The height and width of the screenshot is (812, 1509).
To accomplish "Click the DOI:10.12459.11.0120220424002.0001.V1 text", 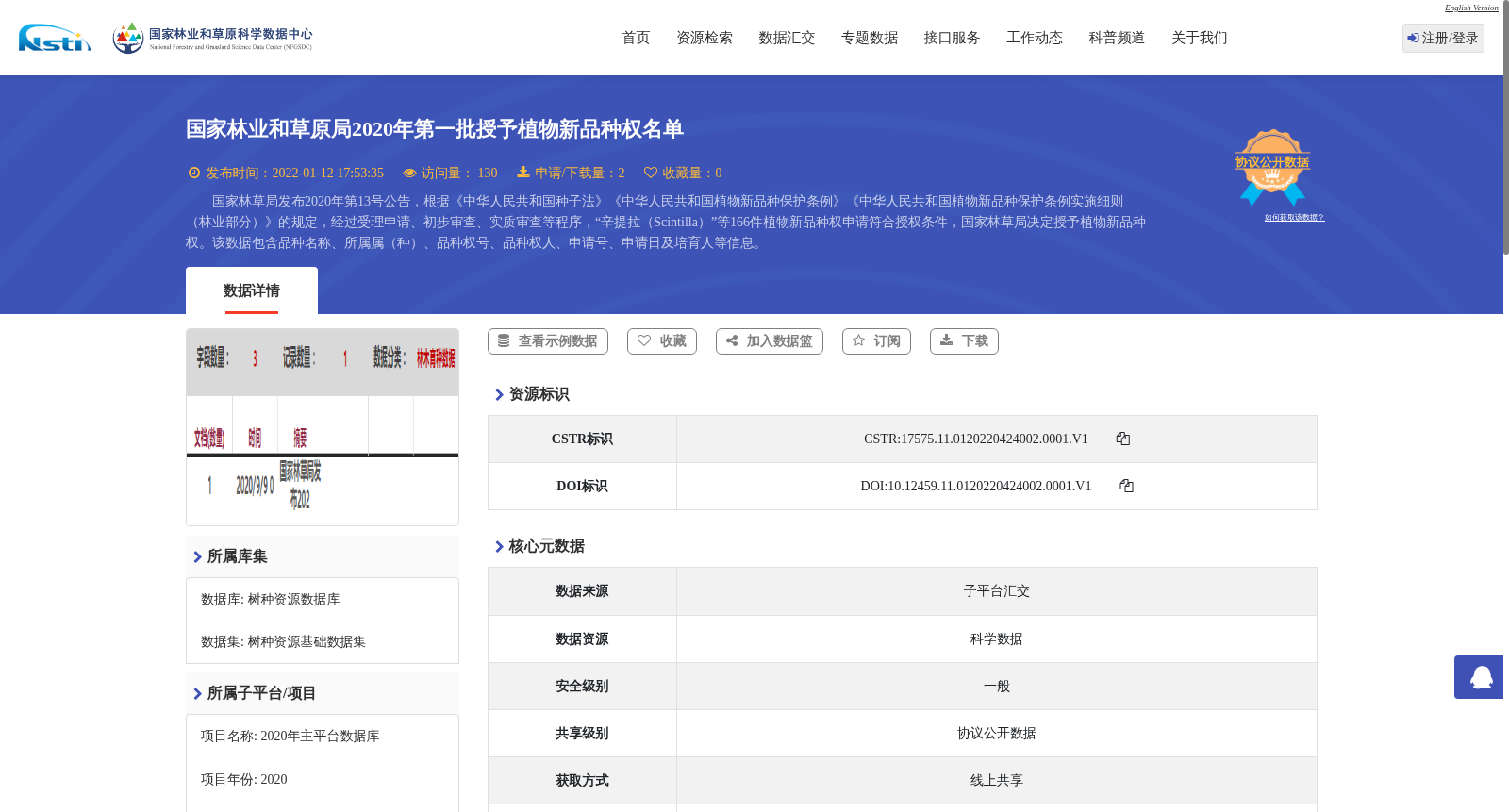I will (976, 486).
